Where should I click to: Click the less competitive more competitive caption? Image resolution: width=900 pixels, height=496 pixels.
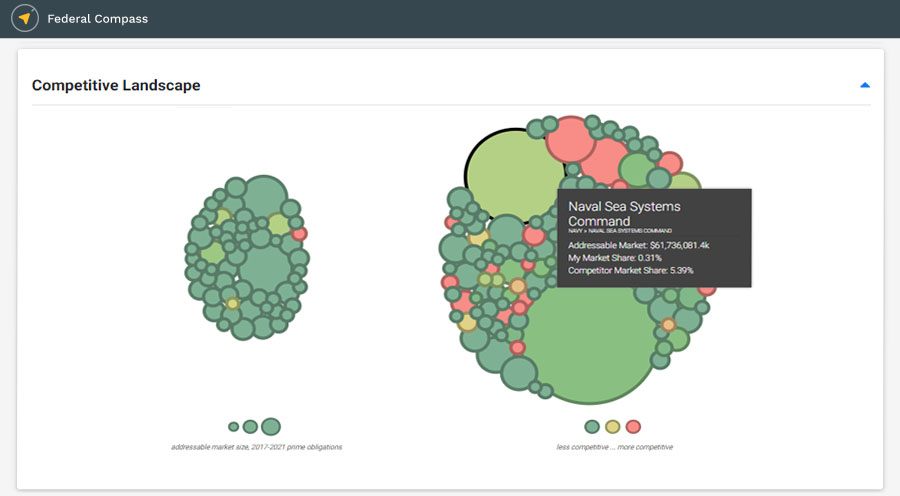click(614, 447)
